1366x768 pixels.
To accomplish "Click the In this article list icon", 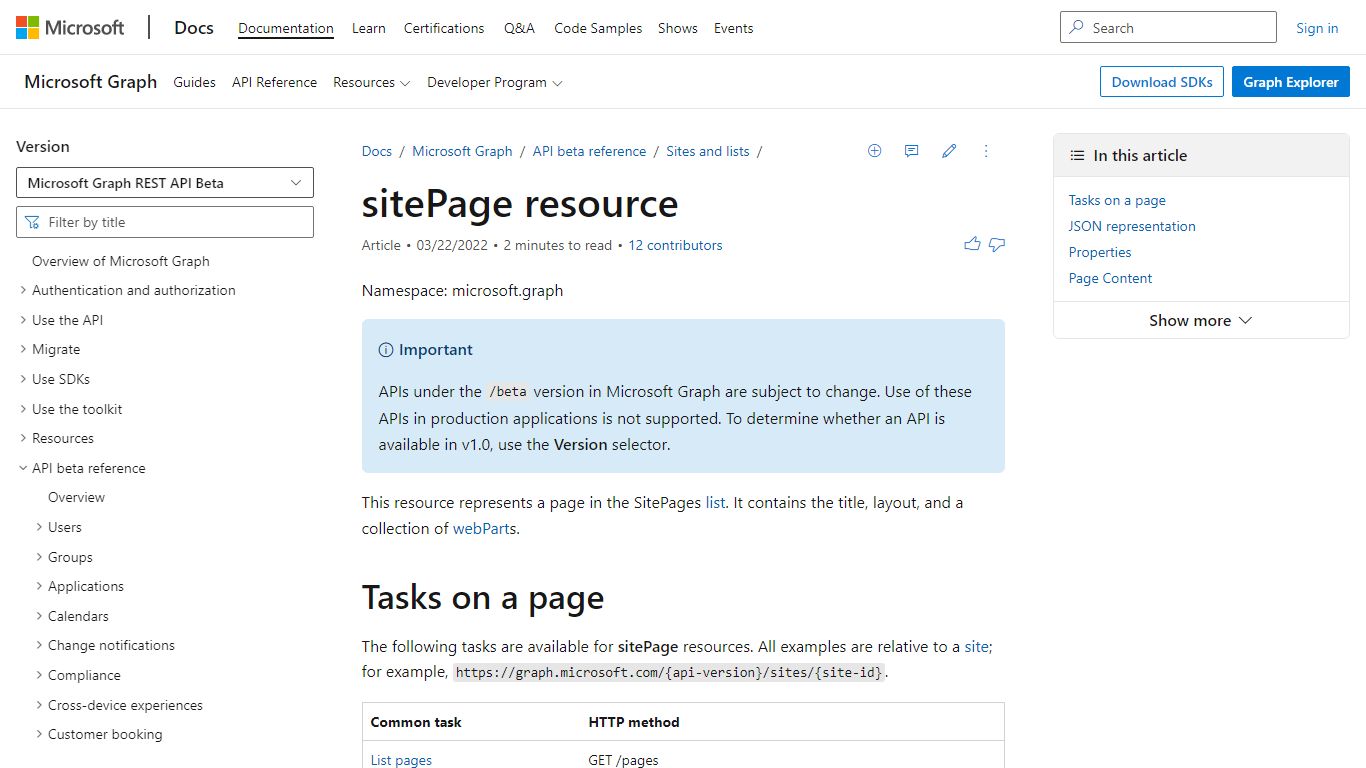I will click(1077, 155).
